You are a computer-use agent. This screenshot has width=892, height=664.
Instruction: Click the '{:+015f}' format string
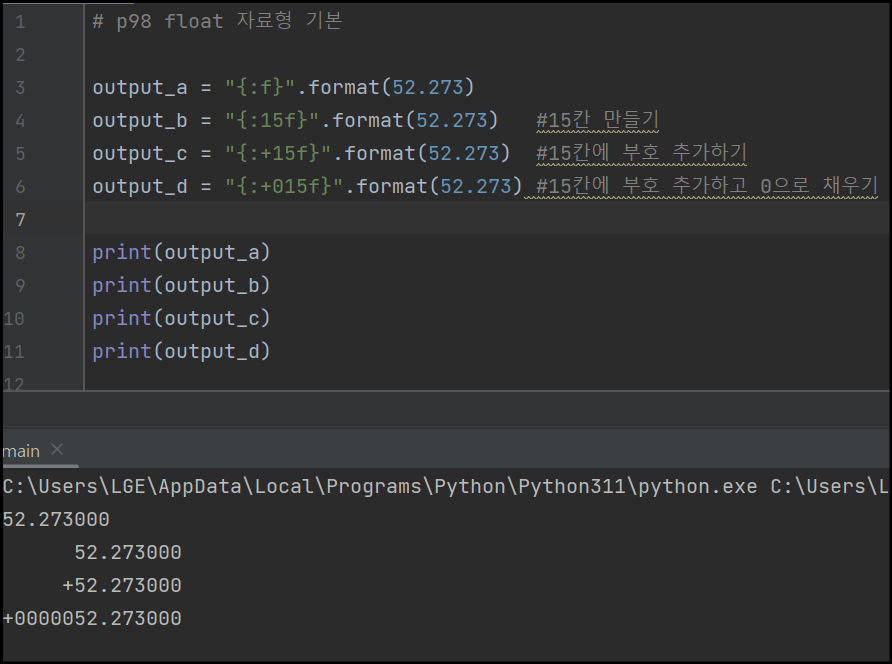(284, 187)
